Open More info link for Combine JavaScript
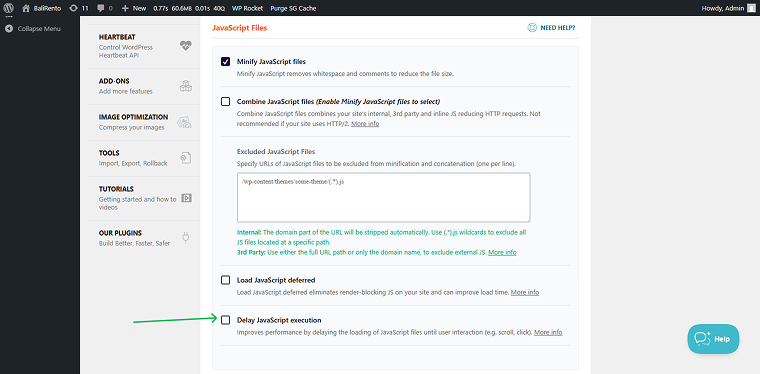The height and width of the screenshot is (374, 760). [365, 124]
